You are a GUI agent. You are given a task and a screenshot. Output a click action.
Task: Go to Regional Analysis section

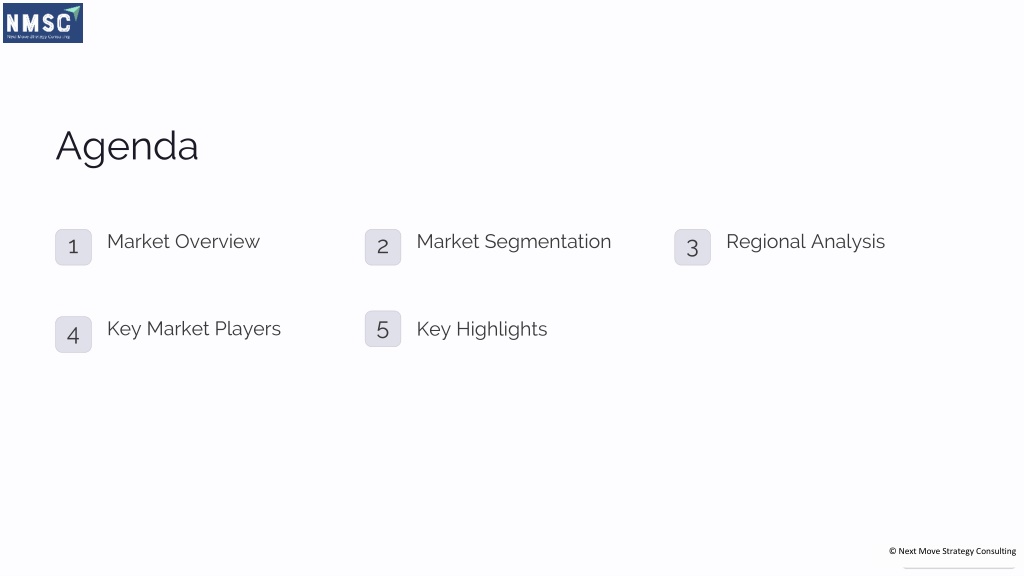point(805,242)
